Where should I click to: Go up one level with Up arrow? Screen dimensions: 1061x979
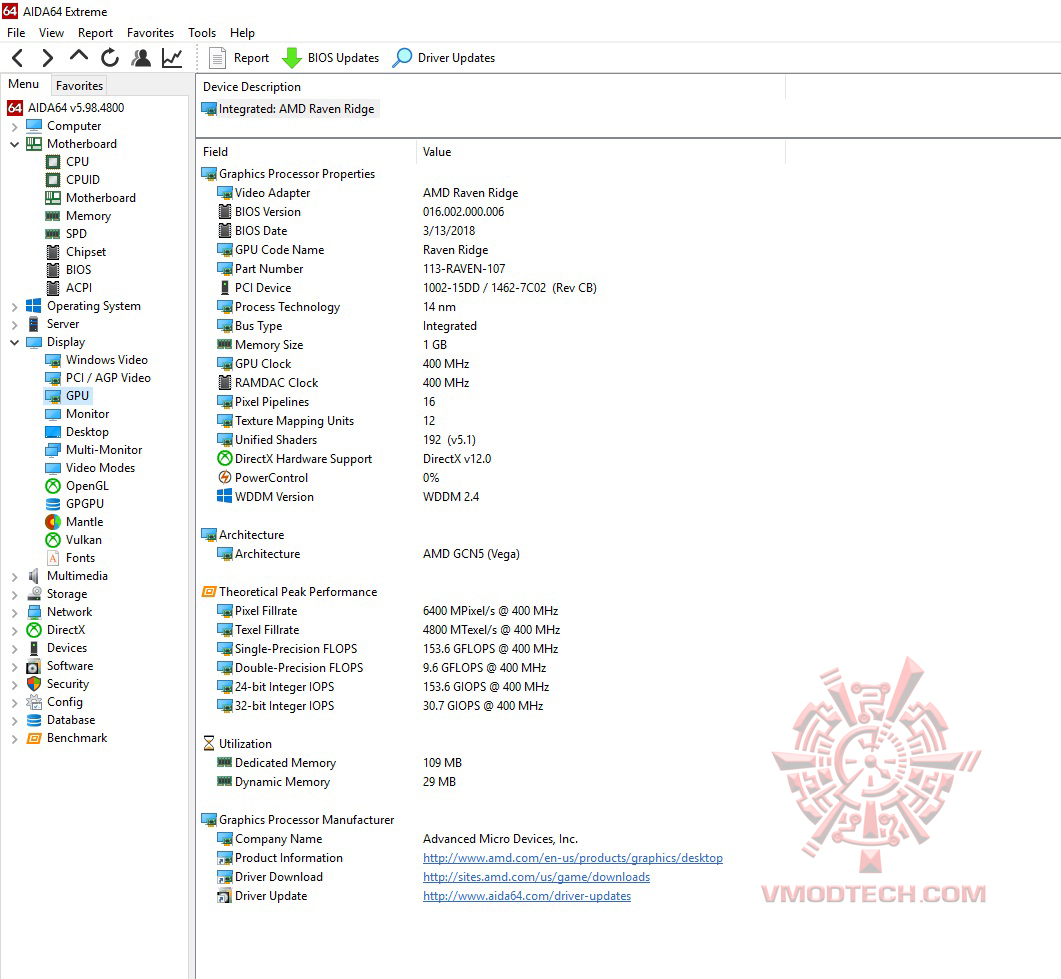(x=79, y=57)
